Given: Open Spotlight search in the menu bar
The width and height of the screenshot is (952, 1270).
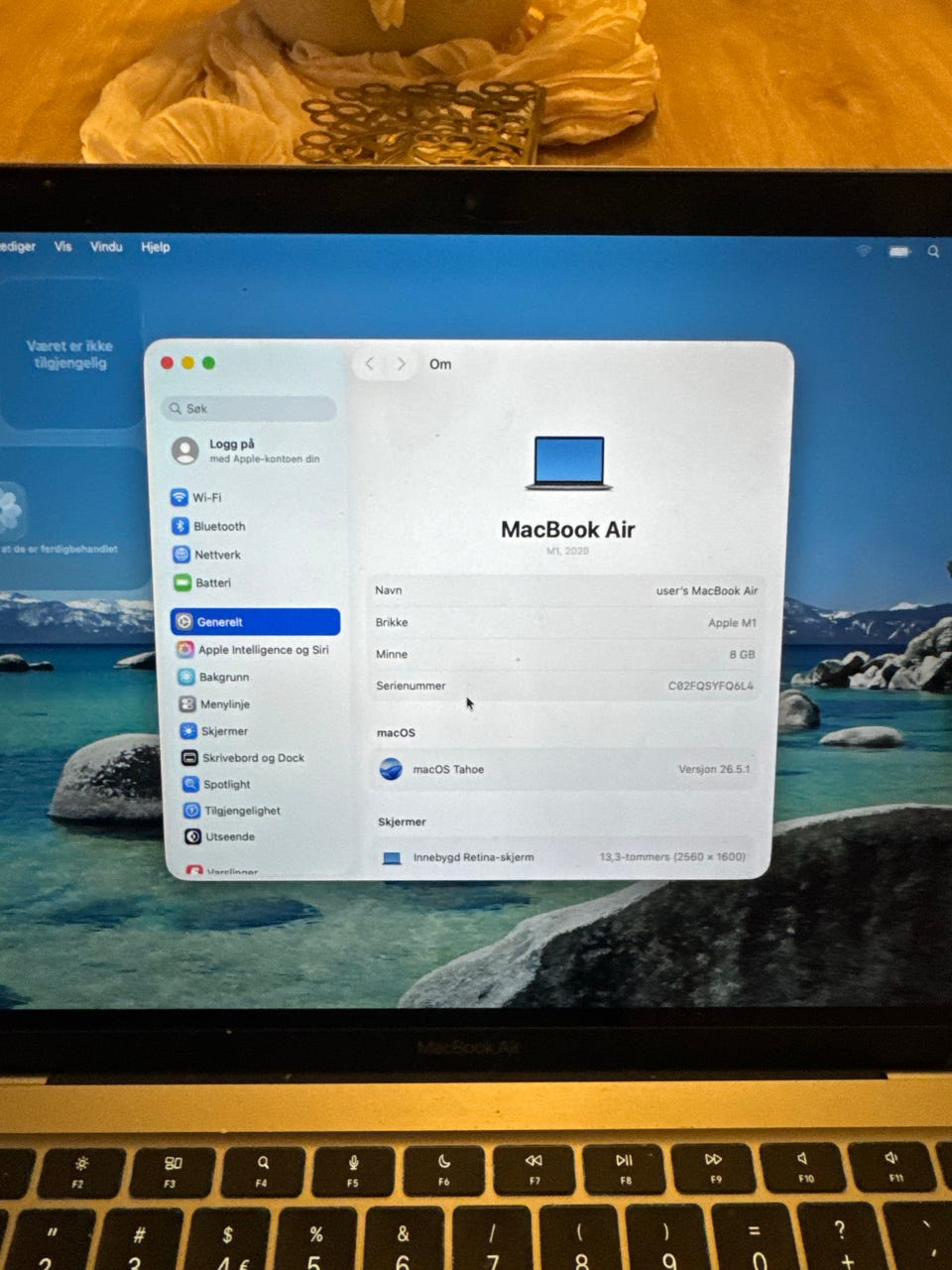Looking at the screenshot, I should [933, 252].
